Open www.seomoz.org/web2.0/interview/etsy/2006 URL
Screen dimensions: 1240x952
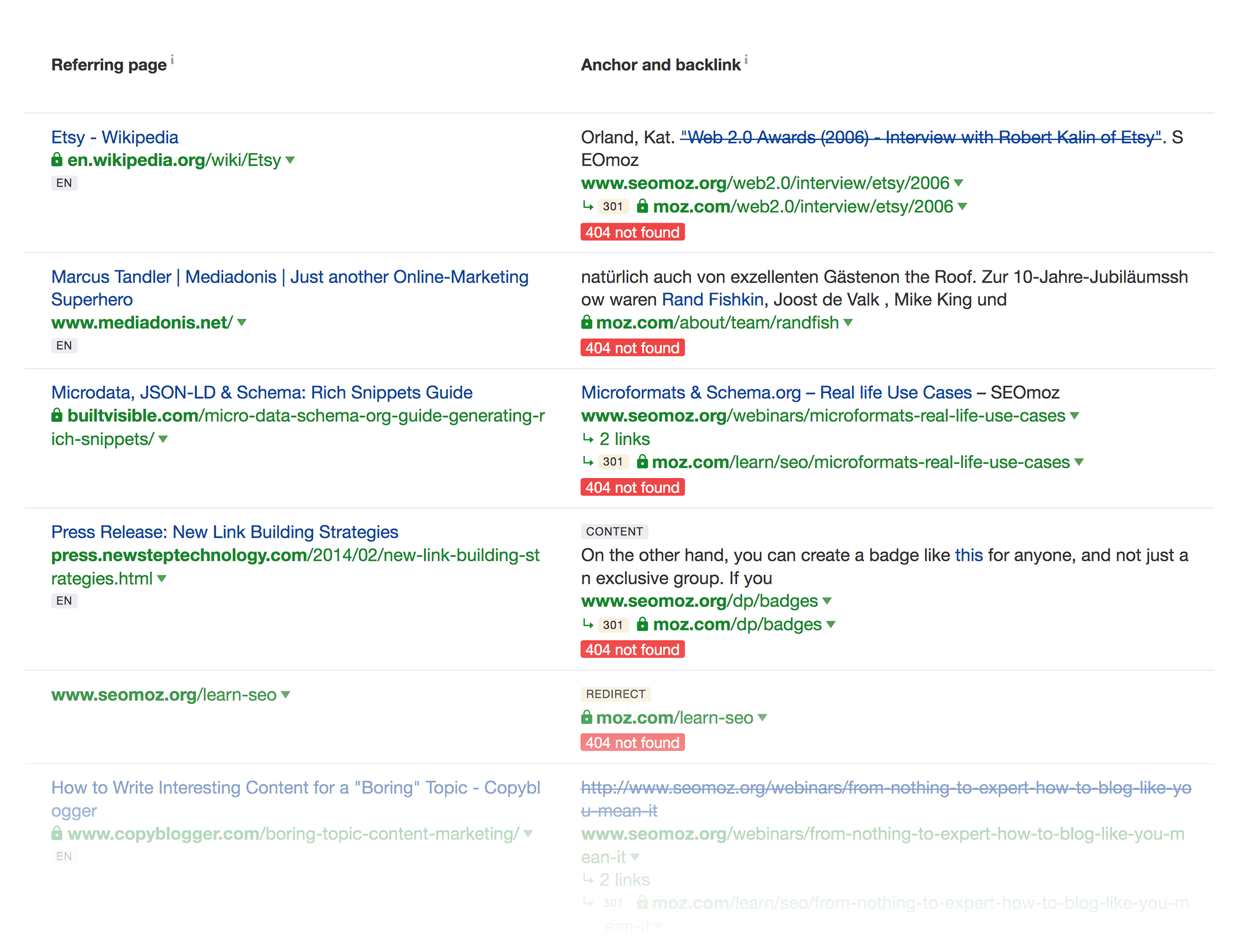765,183
